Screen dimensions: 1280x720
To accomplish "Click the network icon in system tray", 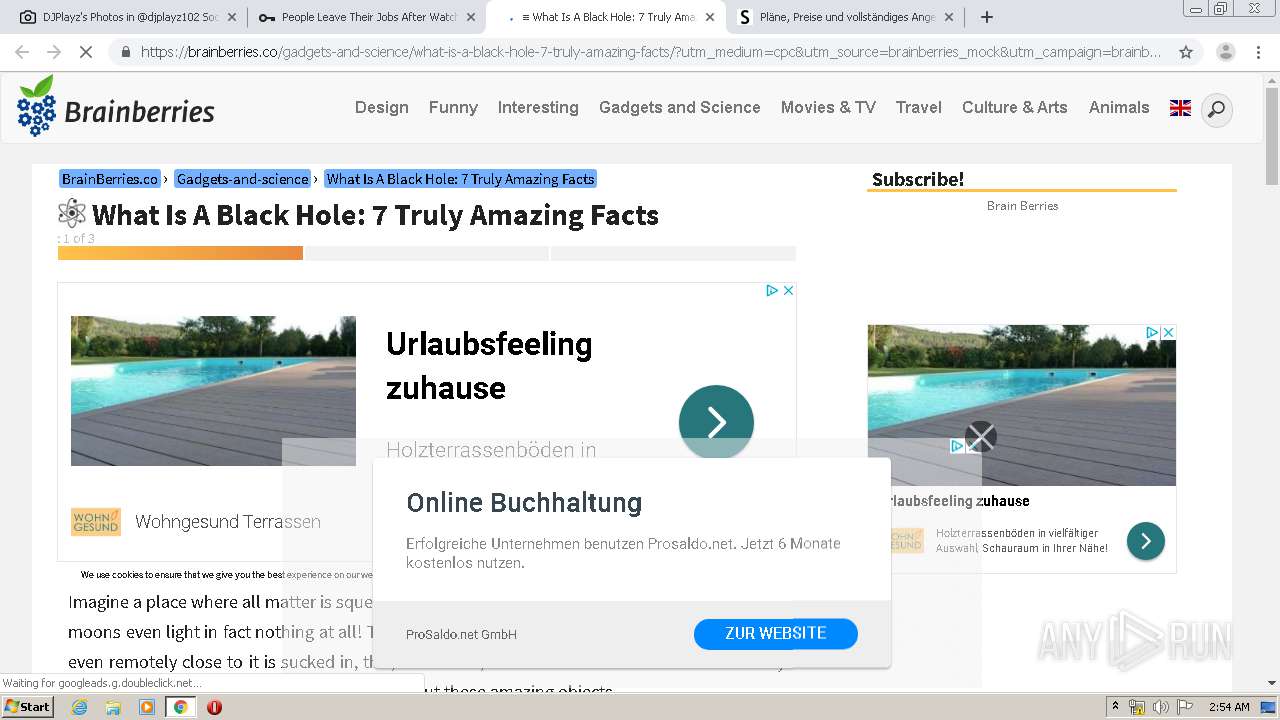I will [x=1137, y=707].
